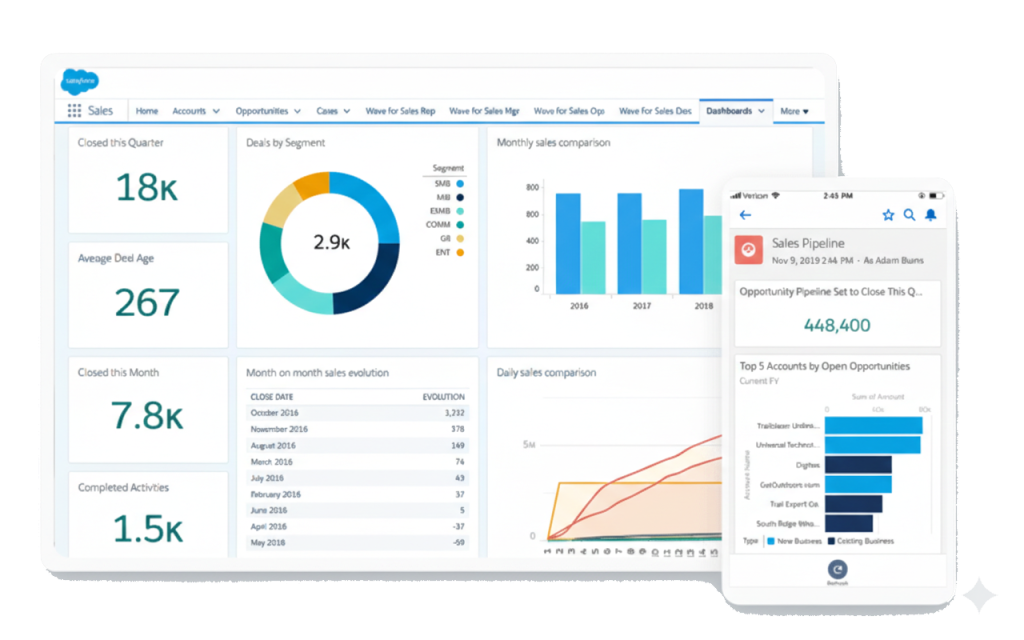Viewport: 1024px width, 640px height.
Task: Click the Home navigation link
Action: 147,111
